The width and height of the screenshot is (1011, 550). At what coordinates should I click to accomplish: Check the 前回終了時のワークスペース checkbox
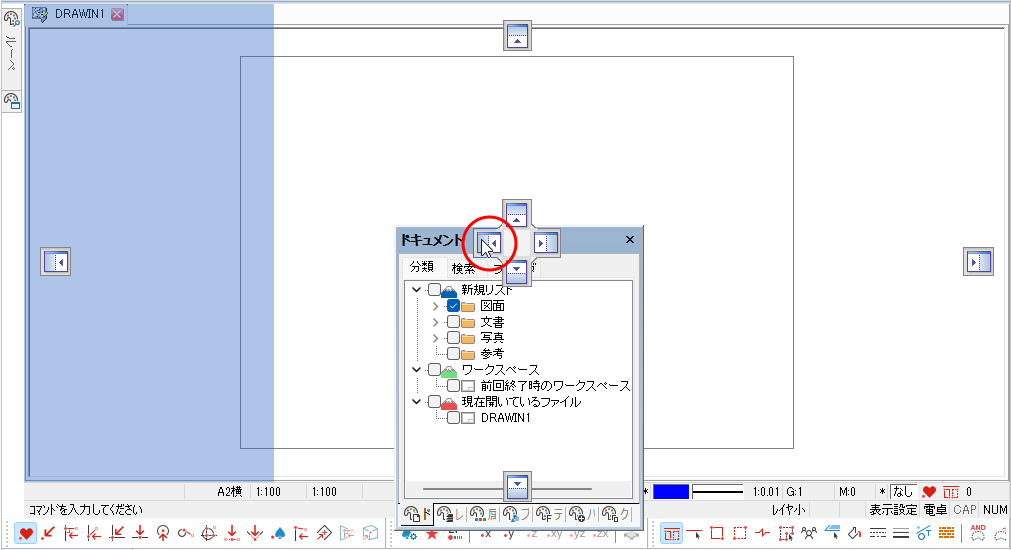click(453, 386)
